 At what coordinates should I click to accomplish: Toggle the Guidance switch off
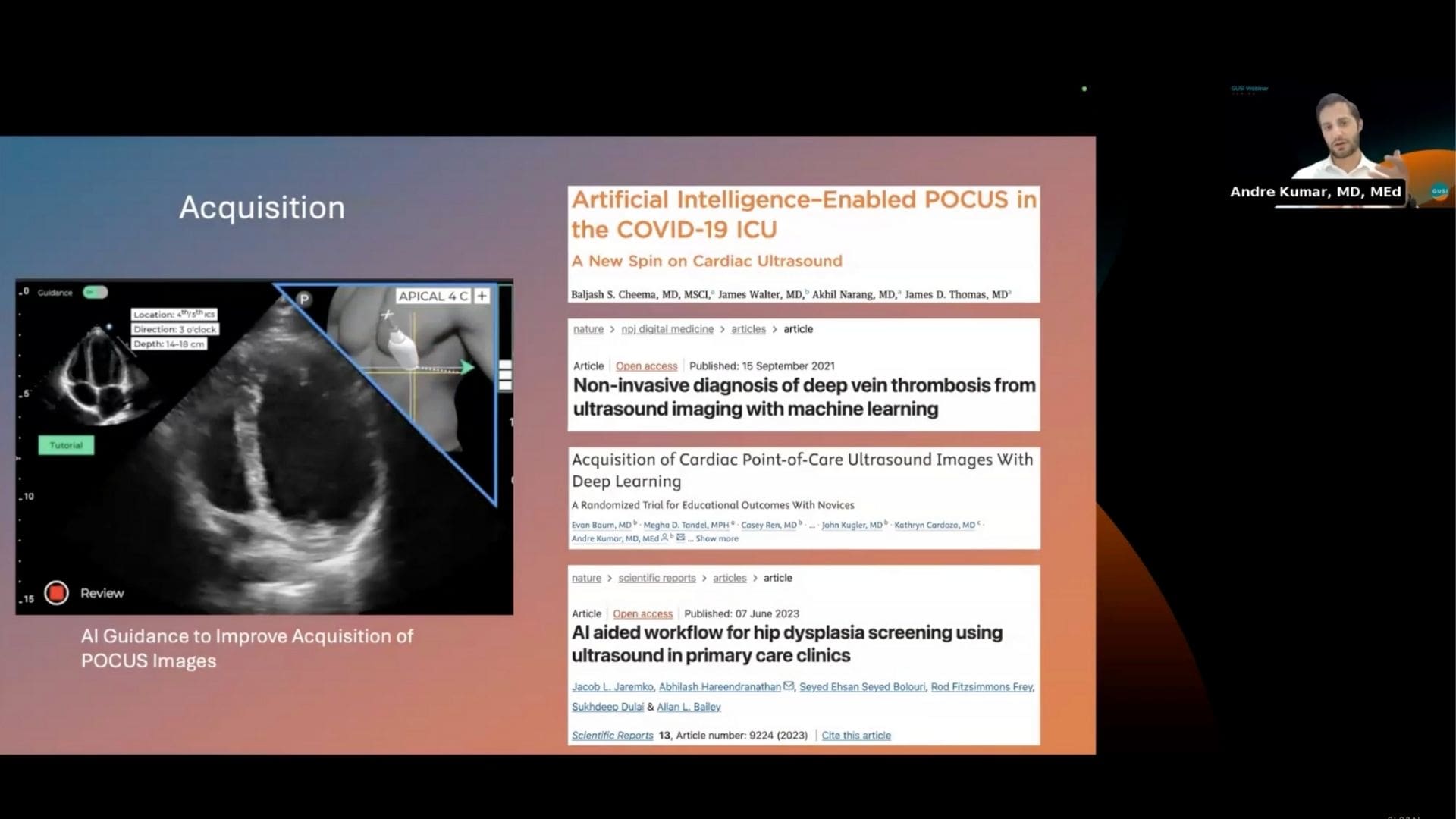(x=96, y=293)
